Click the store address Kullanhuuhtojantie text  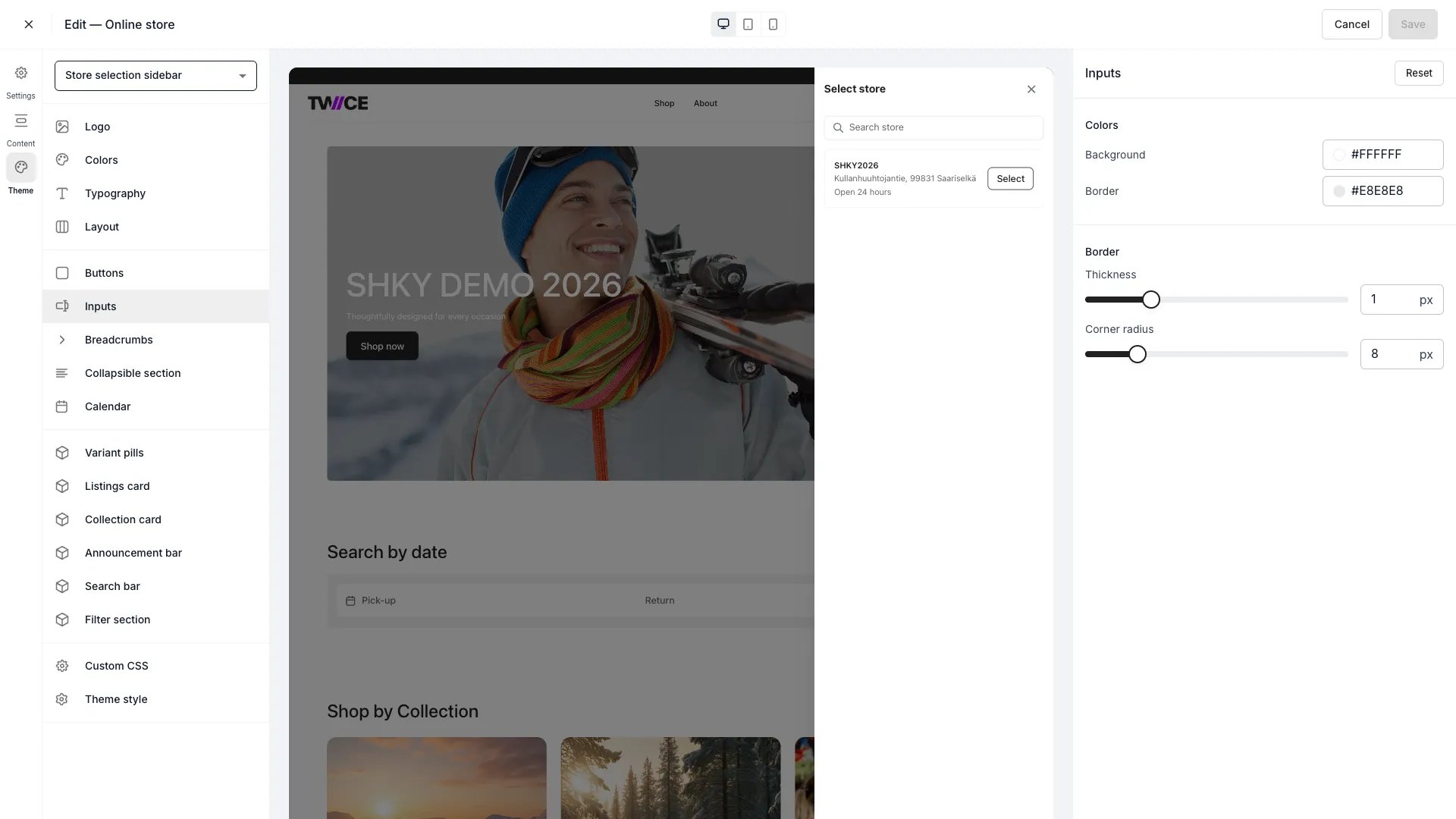coord(905,179)
